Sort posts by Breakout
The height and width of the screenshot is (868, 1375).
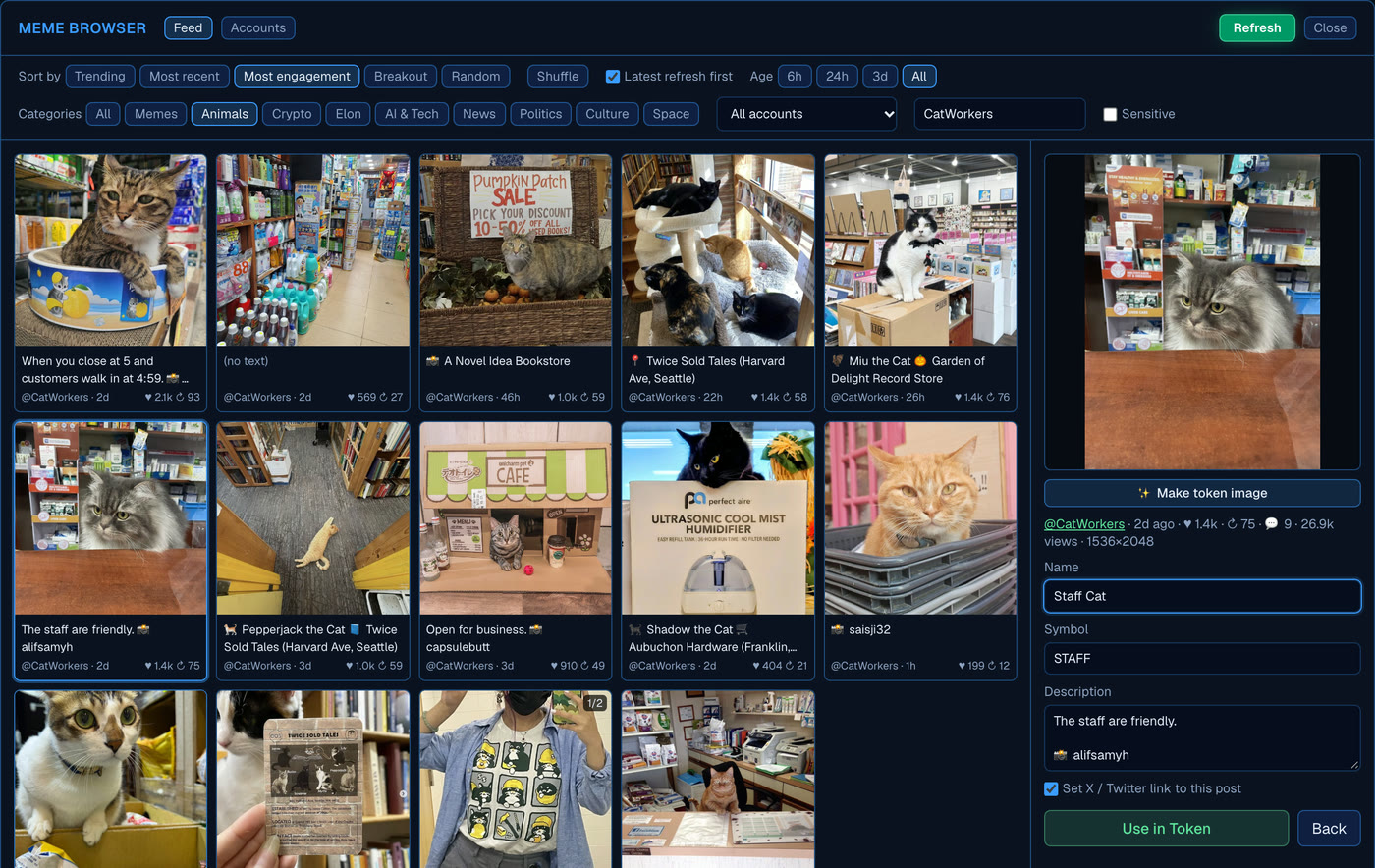coord(401,76)
